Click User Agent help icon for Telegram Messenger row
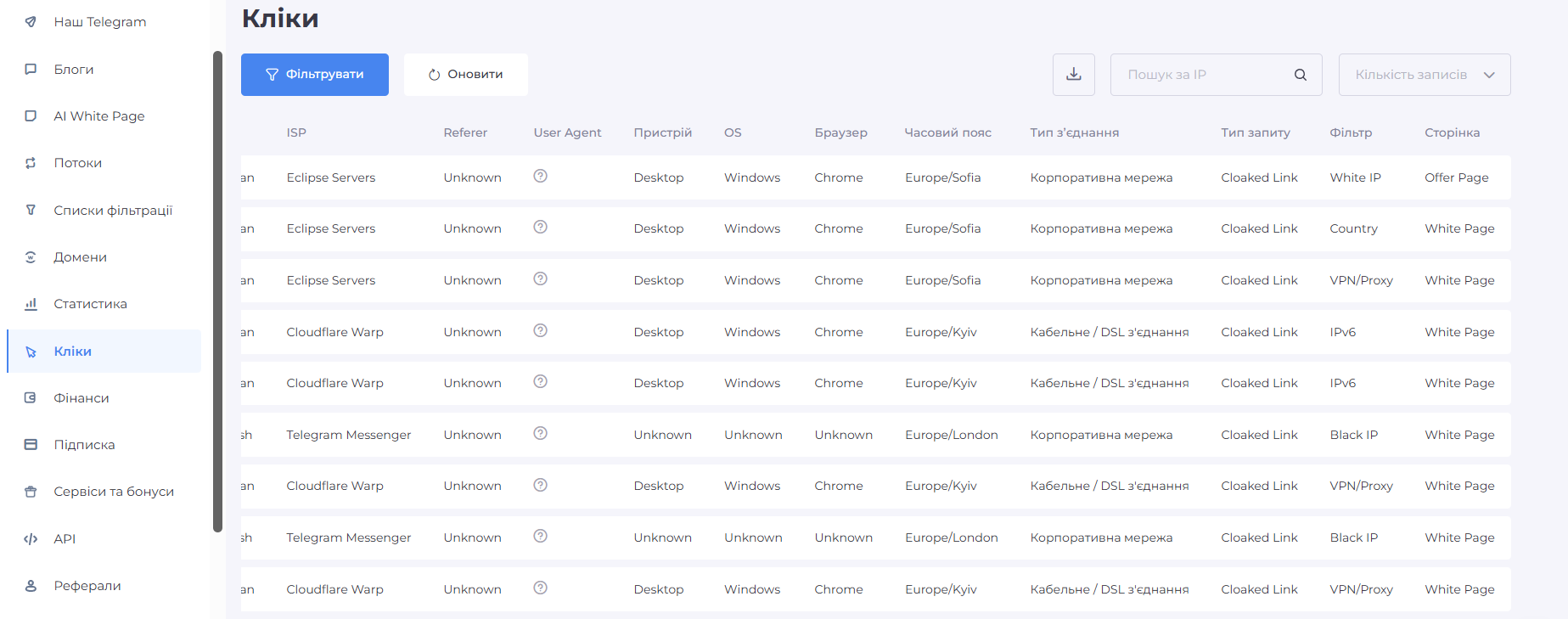 540,433
